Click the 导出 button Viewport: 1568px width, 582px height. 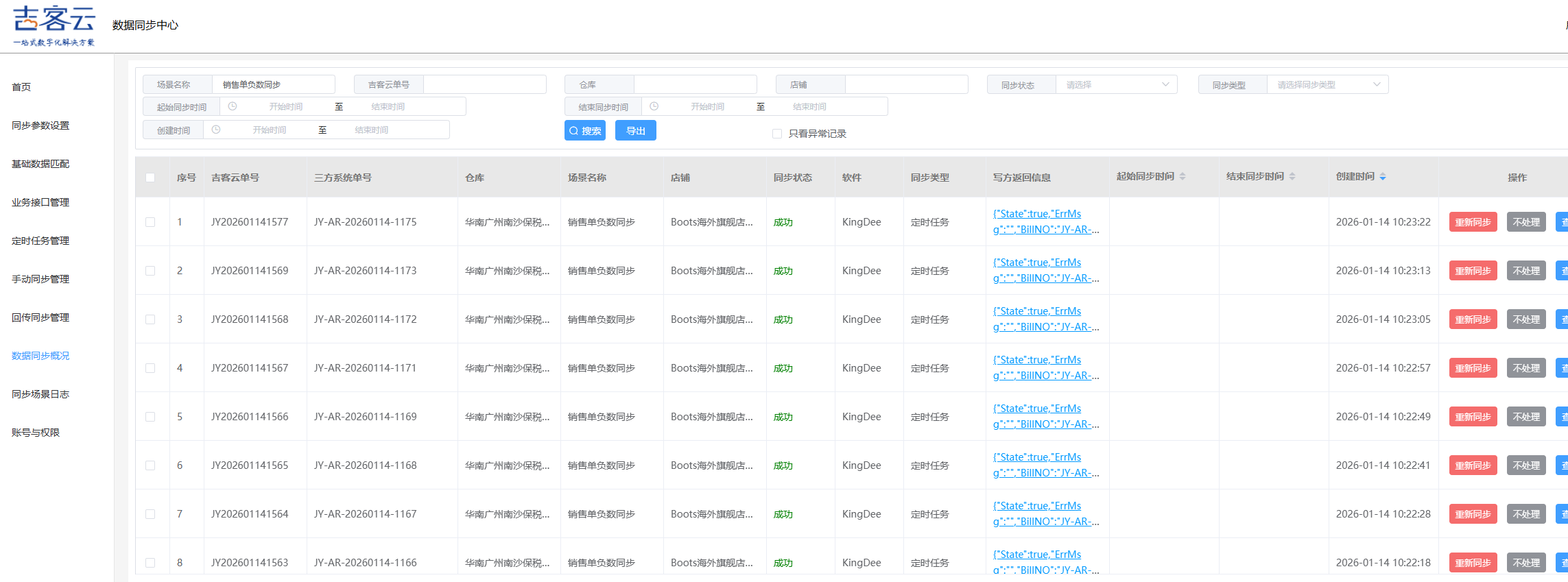pyautogui.click(x=636, y=130)
